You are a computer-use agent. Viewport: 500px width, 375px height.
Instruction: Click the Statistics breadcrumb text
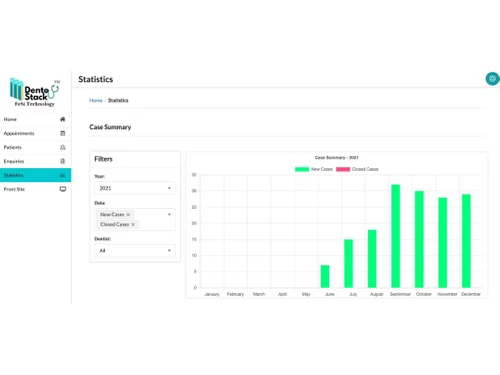tap(118, 100)
